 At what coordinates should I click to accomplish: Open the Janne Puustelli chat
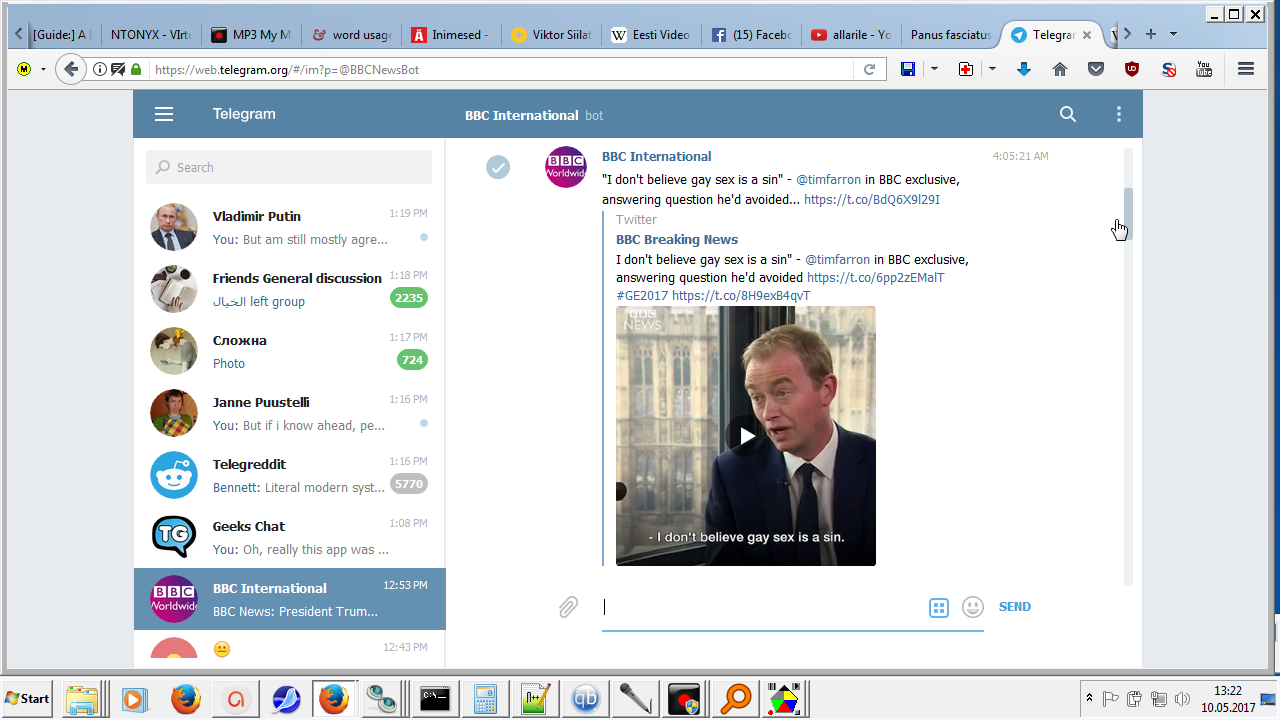click(290, 413)
